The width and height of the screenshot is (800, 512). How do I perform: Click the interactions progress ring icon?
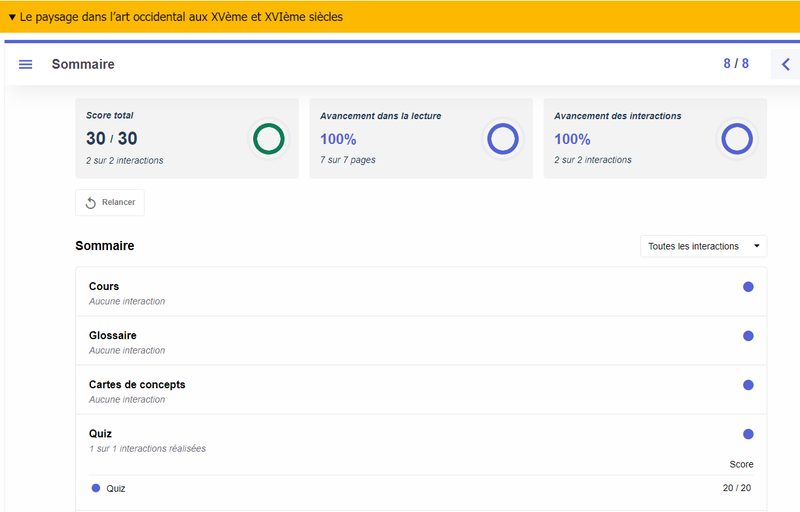736,139
